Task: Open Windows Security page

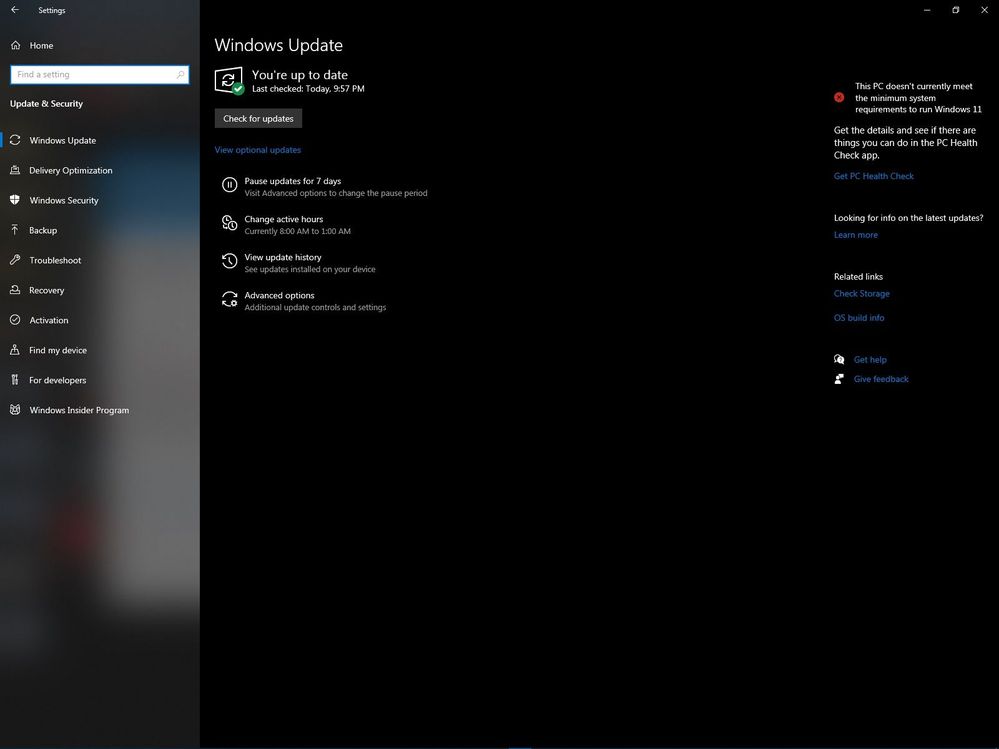Action: (64, 200)
